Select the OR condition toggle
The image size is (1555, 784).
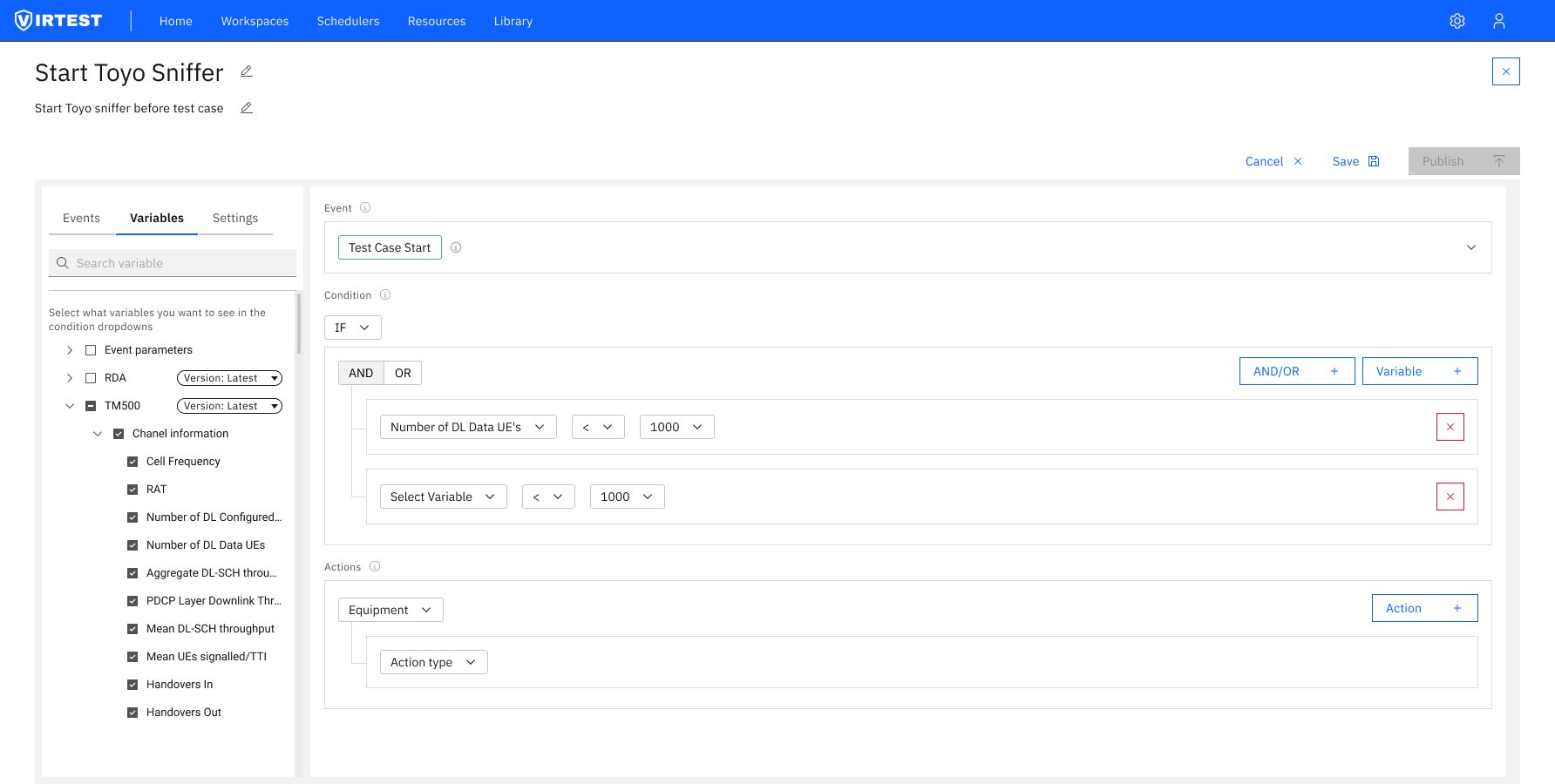(x=402, y=372)
